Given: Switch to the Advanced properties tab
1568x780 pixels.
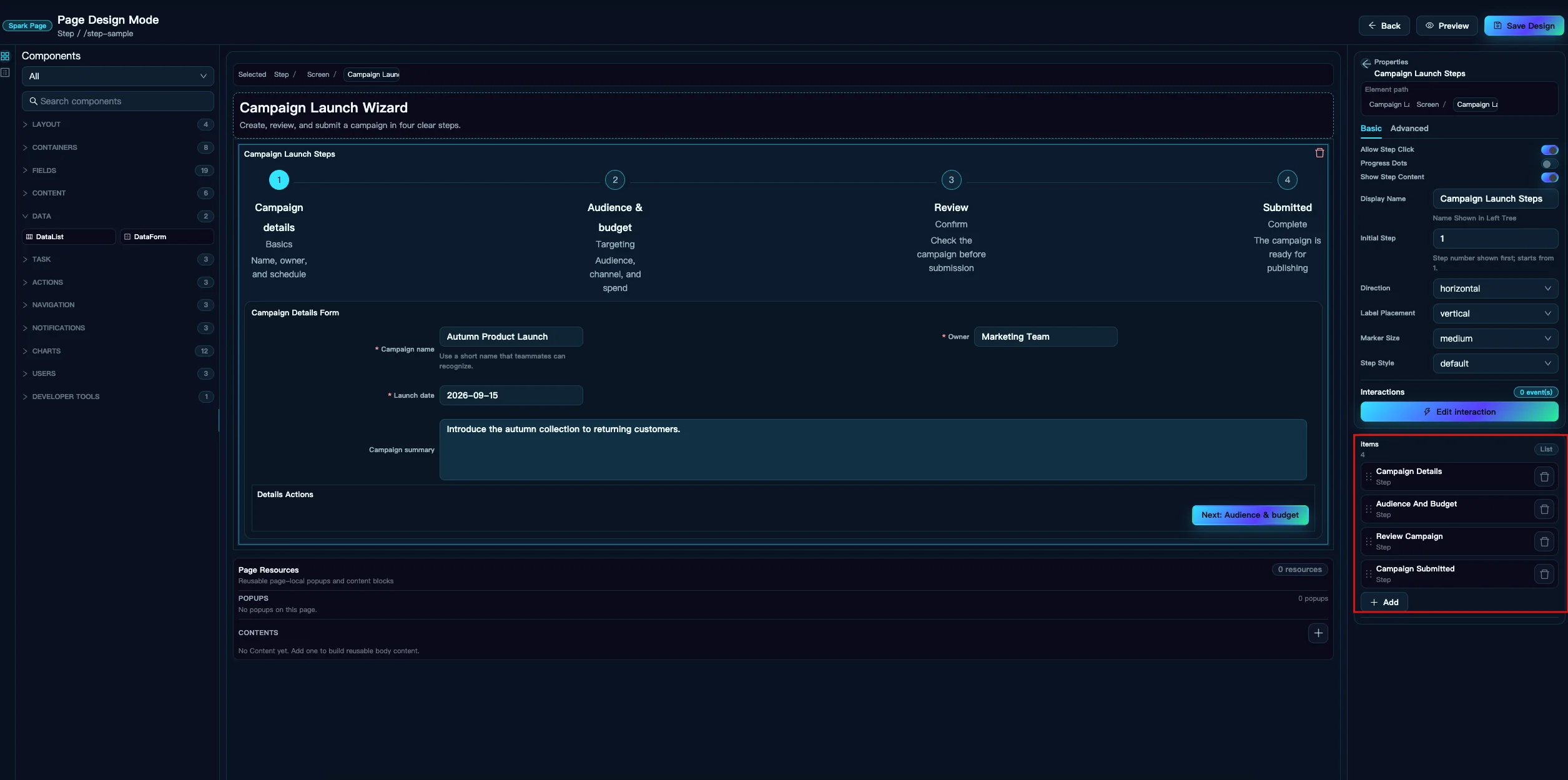Looking at the screenshot, I should pyautogui.click(x=1409, y=129).
